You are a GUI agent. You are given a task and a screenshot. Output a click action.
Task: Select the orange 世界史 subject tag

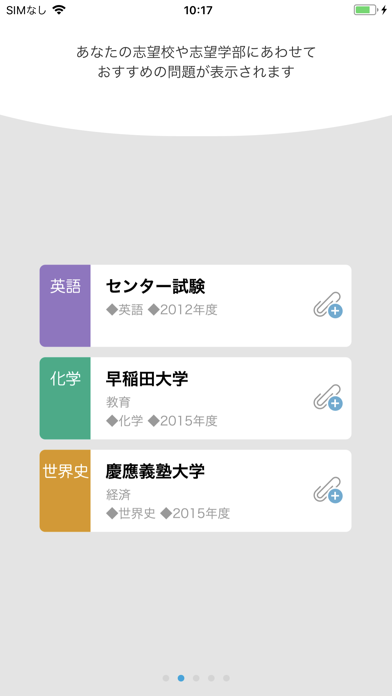point(65,491)
